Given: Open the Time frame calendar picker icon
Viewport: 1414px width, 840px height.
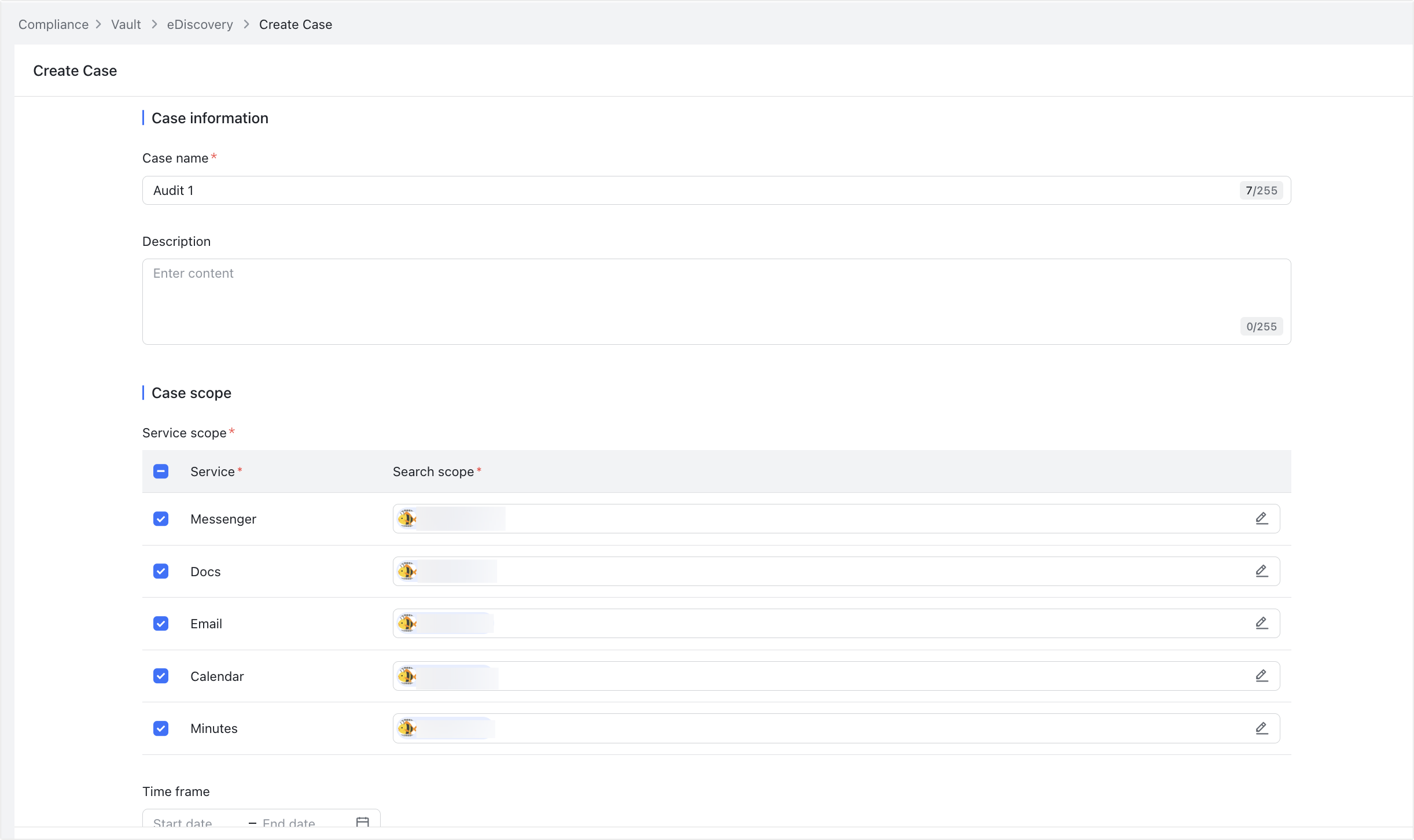Looking at the screenshot, I should [362, 822].
